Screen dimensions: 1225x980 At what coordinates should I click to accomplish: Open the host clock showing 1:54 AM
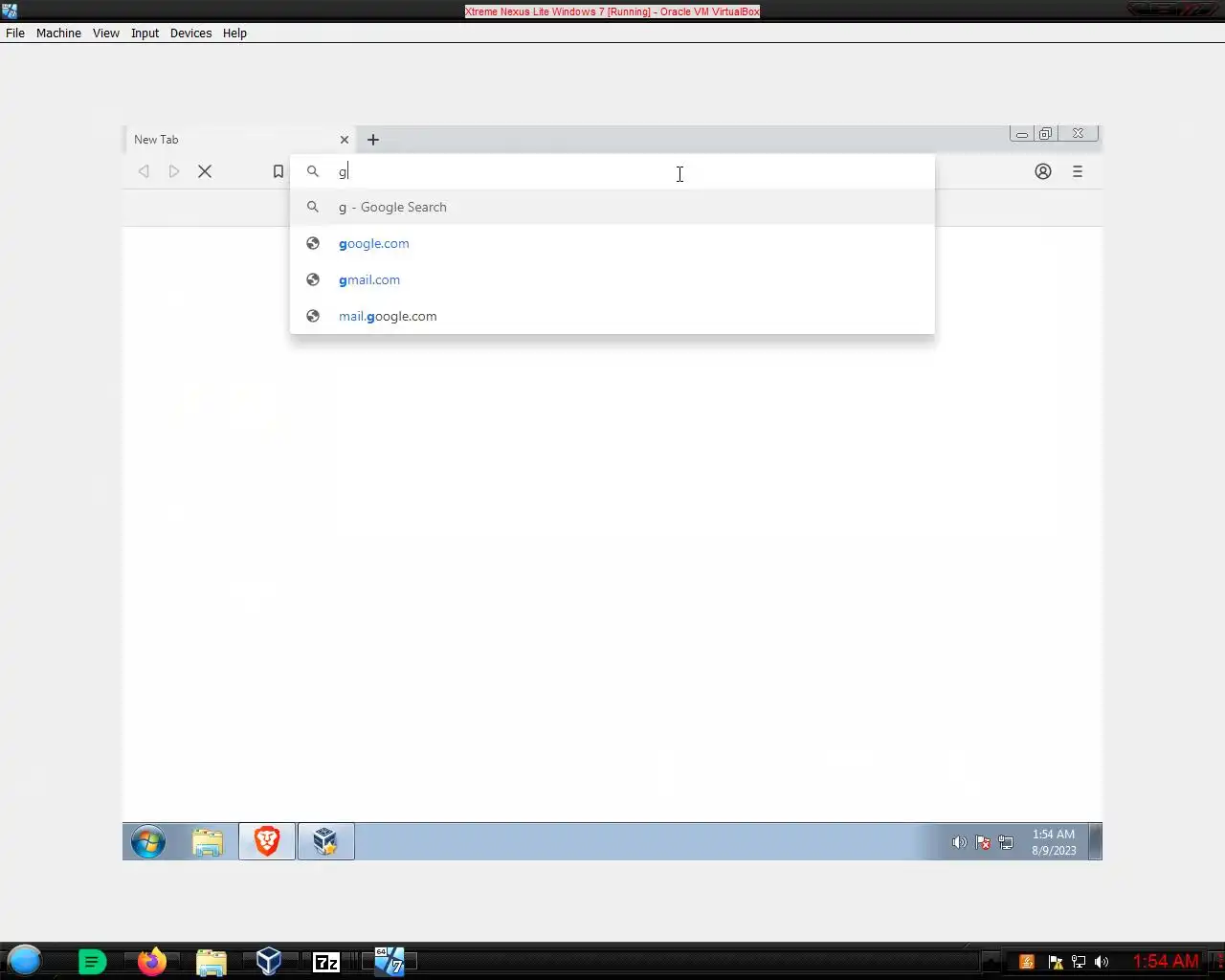point(1166,961)
